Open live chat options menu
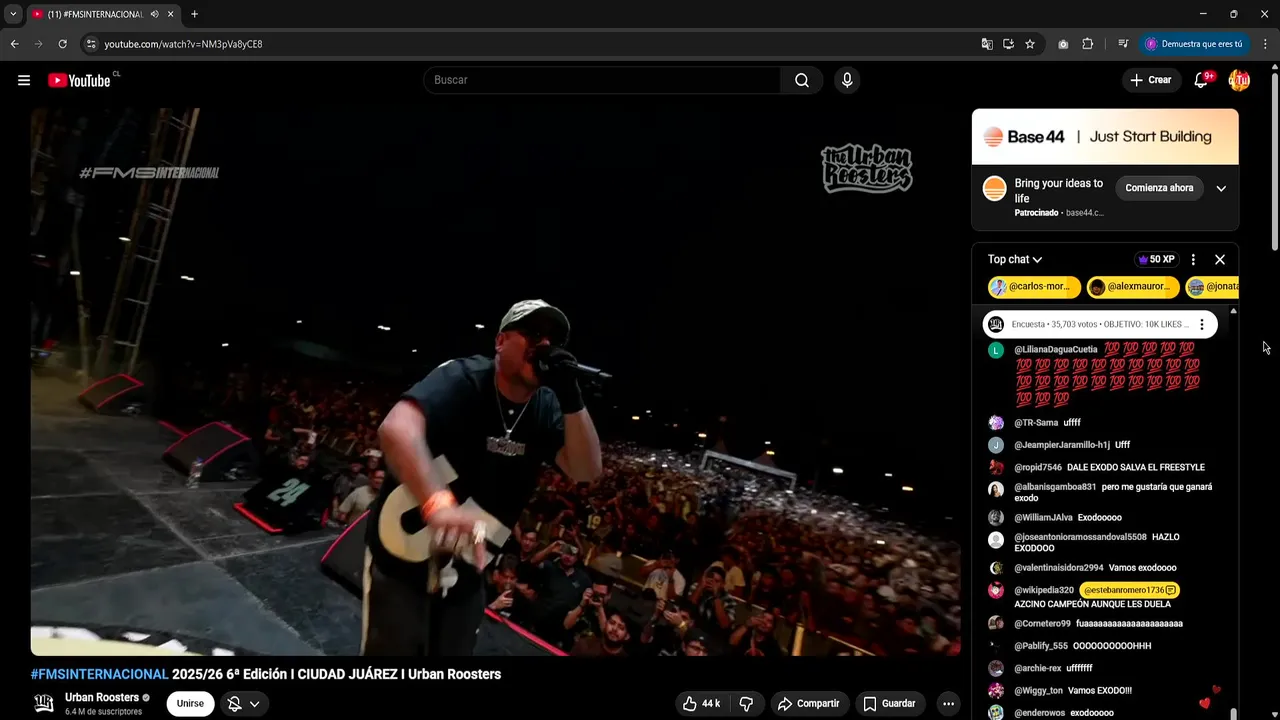The image size is (1280, 720). pyautogui.click(x=1193, y=260)
